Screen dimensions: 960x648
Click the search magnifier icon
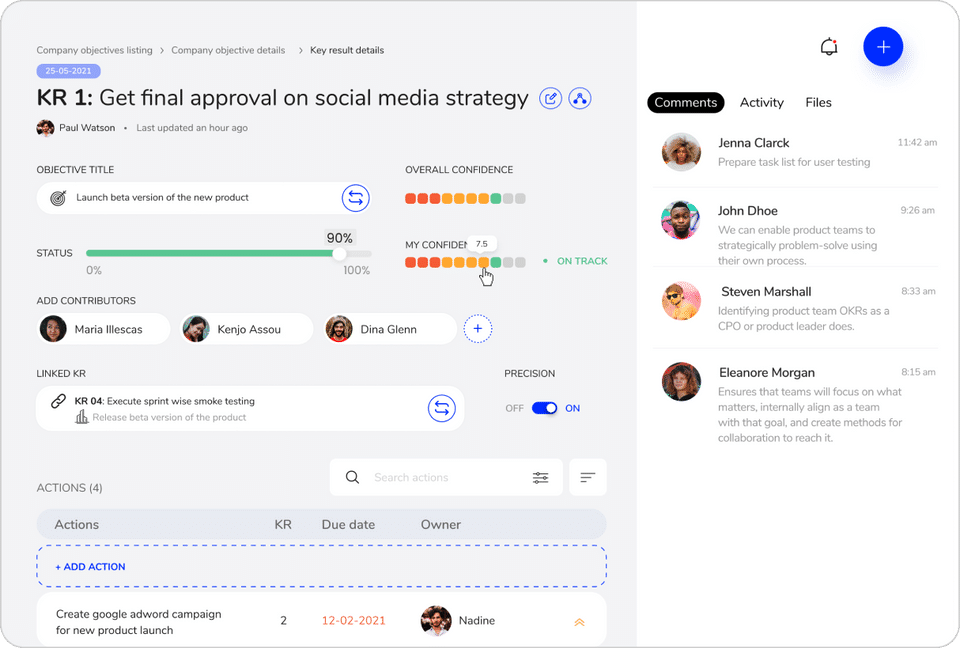(x=352, y=477)
